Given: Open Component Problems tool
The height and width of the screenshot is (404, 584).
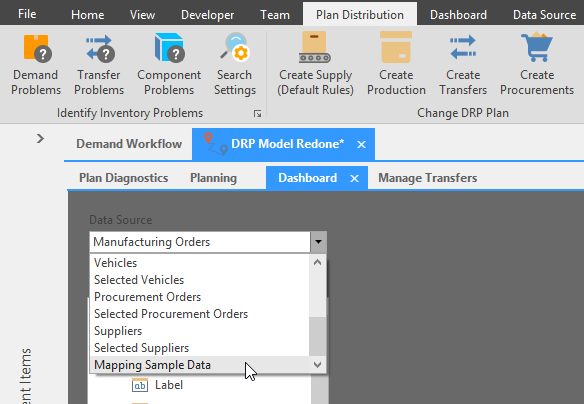Looking at the screenshot, I should click(169, 65).
